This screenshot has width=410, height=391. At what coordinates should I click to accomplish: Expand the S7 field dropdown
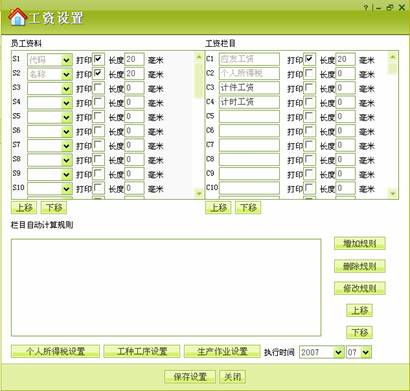[67, 146]
